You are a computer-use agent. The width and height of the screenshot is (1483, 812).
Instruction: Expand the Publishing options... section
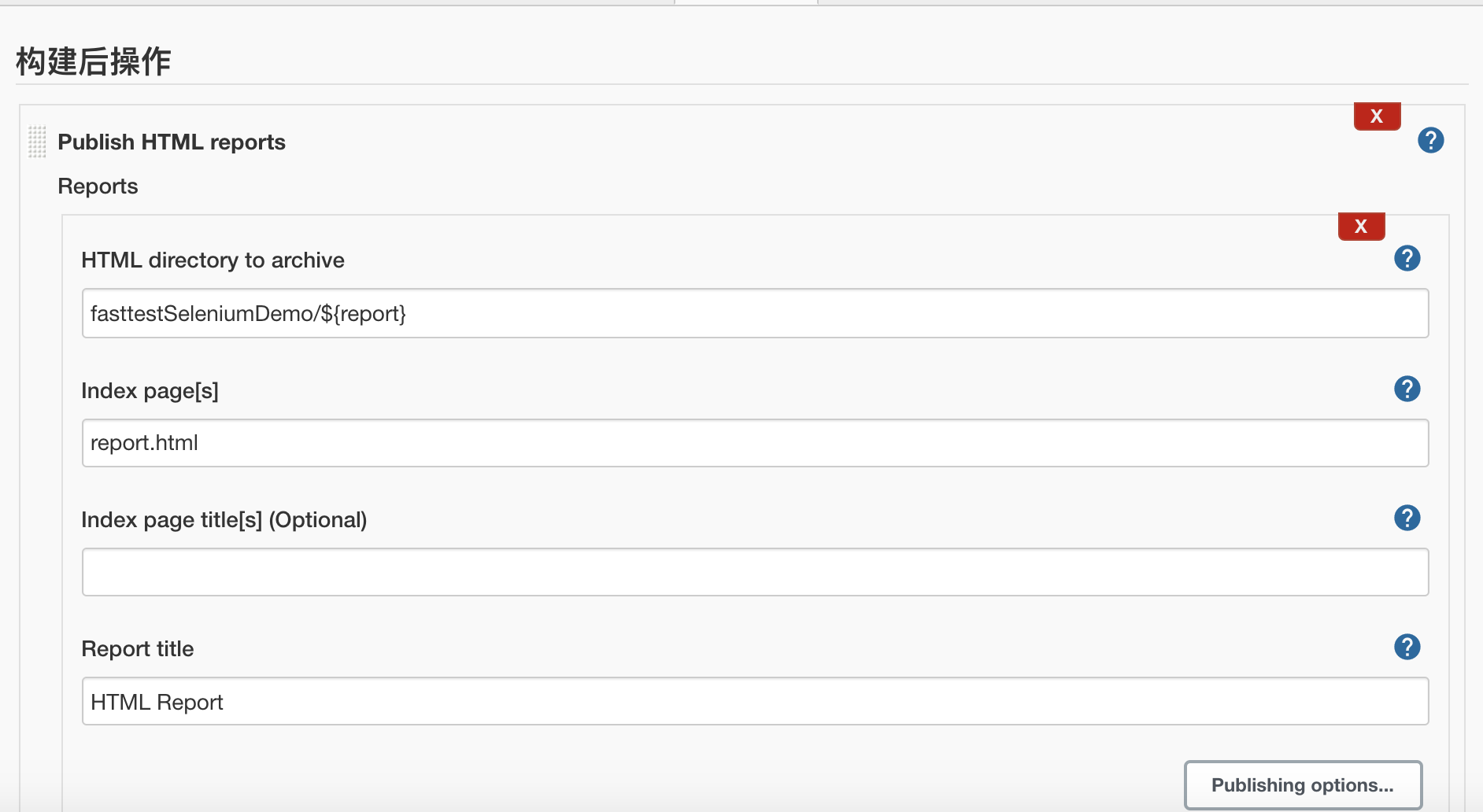click(1303, 784)
